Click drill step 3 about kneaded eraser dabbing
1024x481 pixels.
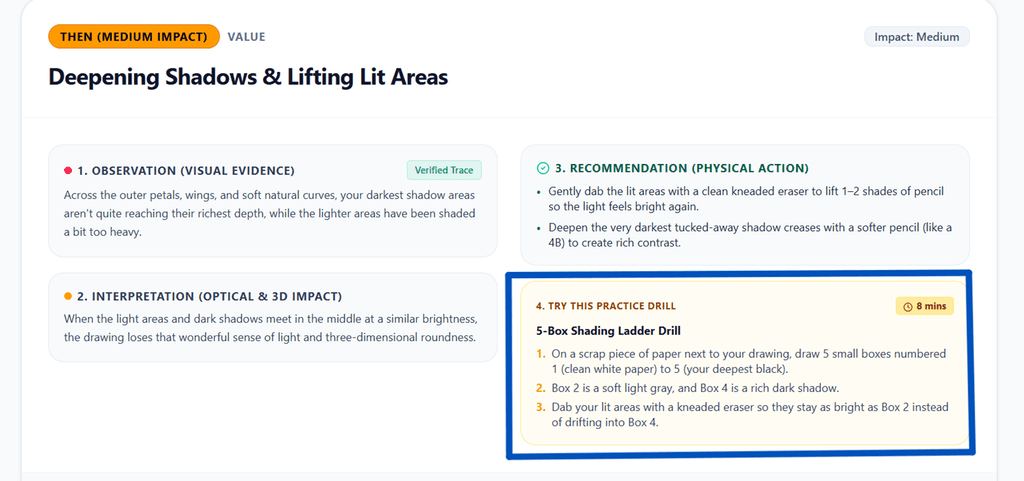coord(743,415)
